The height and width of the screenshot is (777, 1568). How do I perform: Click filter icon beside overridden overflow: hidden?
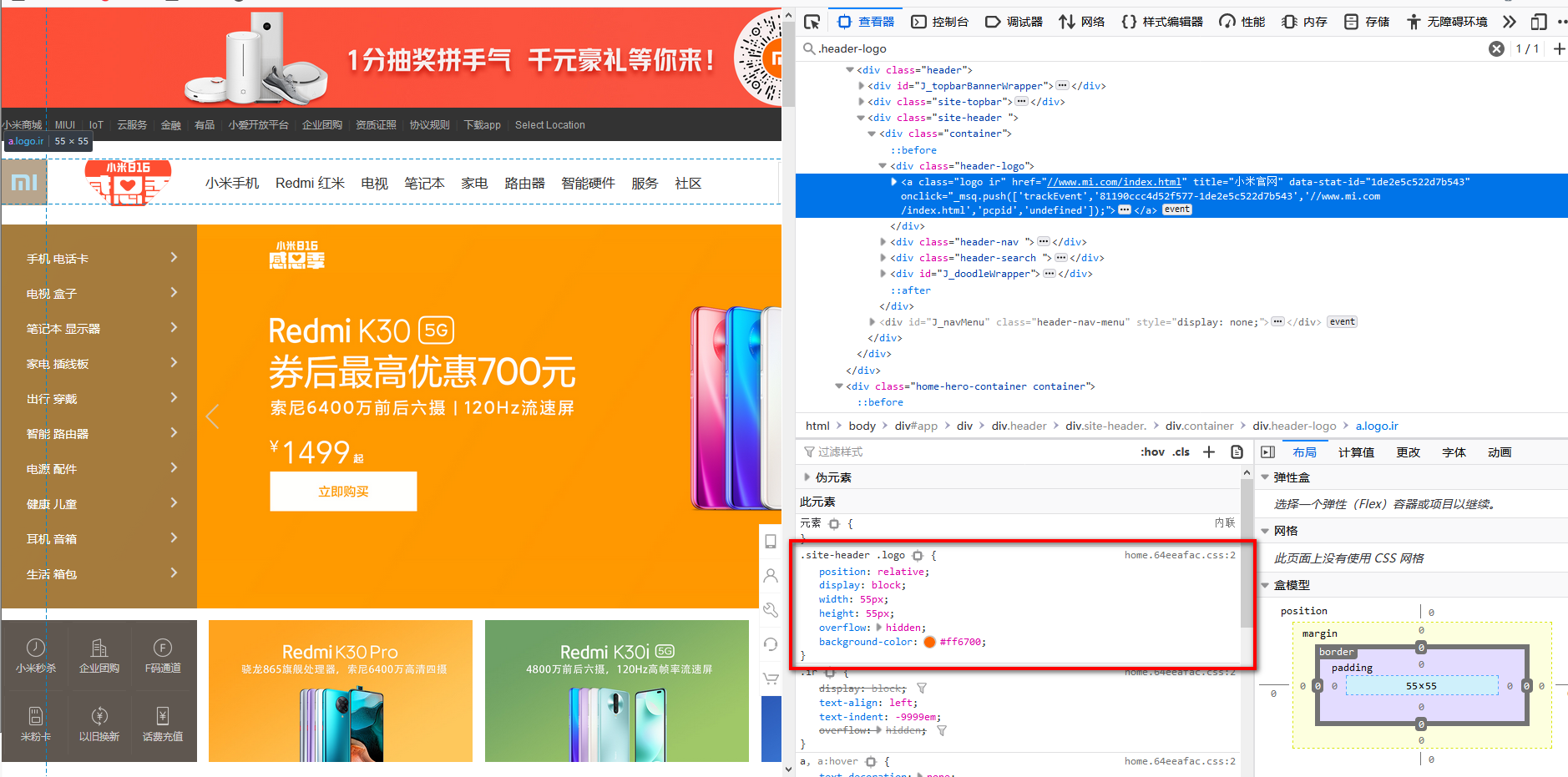(x=942, y=730)
